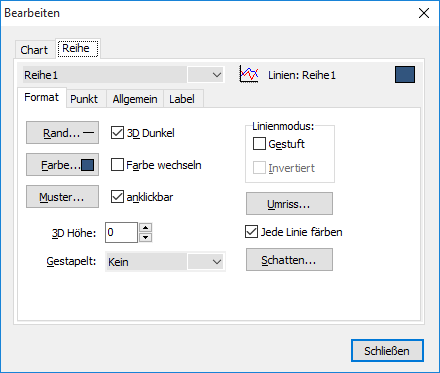This screenshot has width=440, height=373.
Task: Open the Umriss outline settings
Action: tap(289, 203)
